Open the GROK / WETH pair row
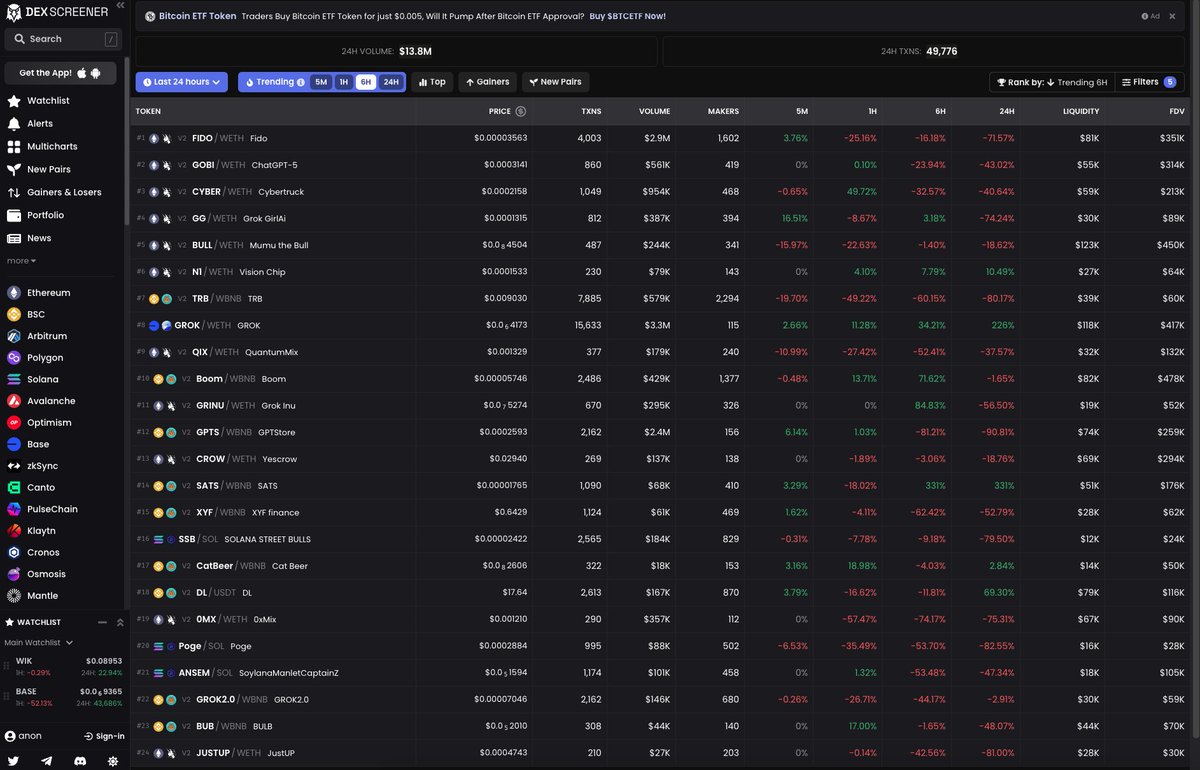 click(x=662, y=325)
